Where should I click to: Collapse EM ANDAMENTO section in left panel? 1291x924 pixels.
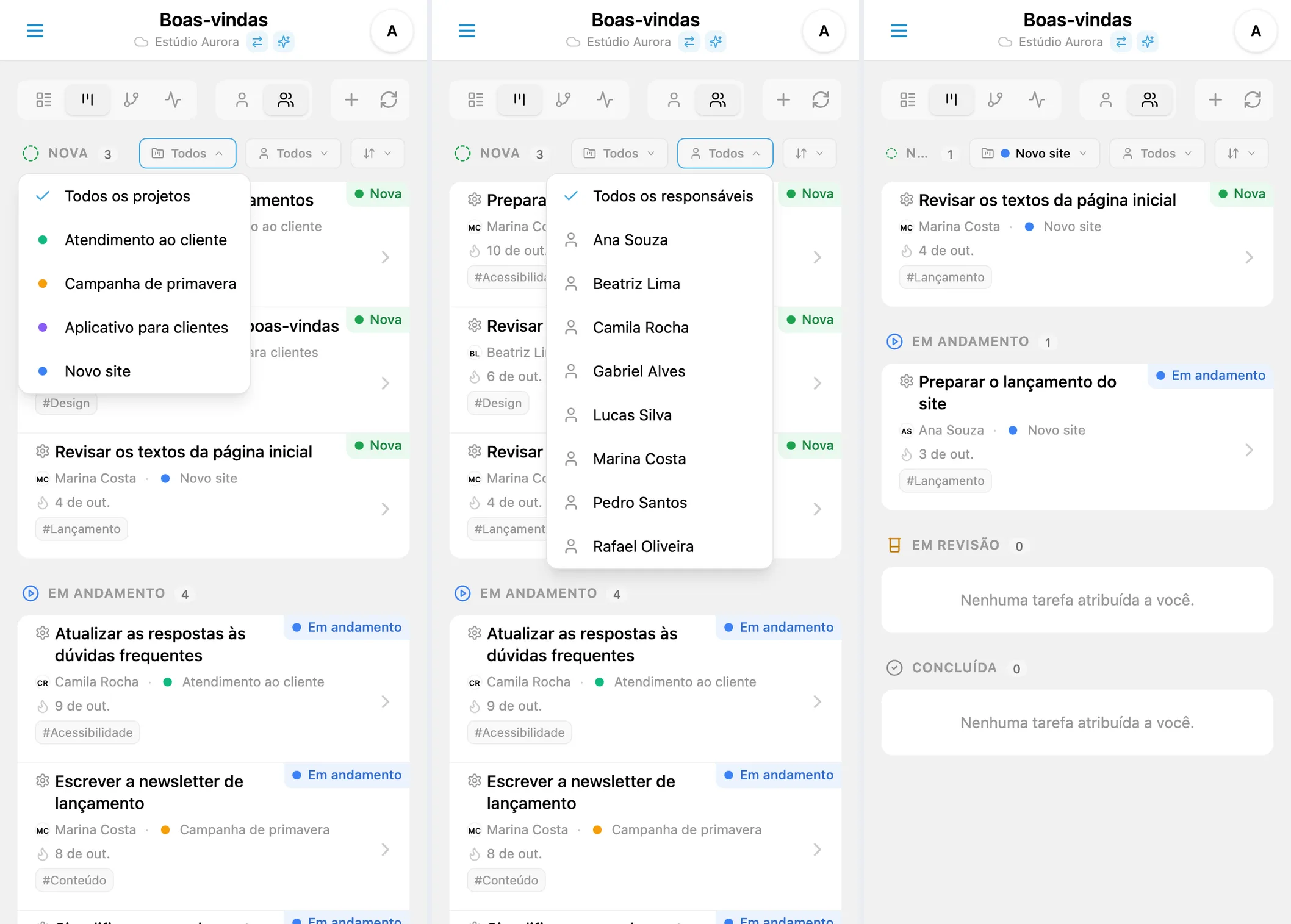click(106, 593)
